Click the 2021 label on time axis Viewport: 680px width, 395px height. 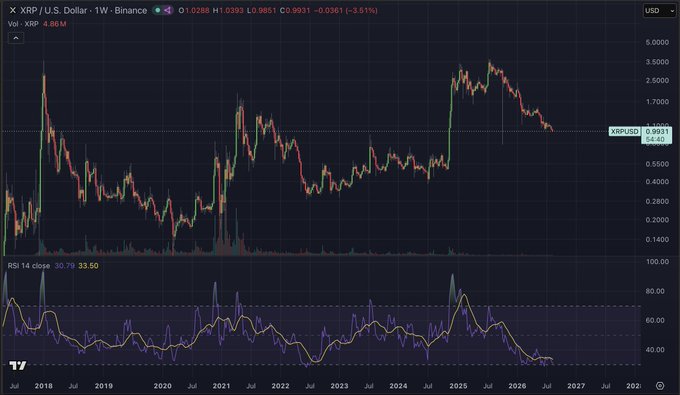click(x=221, y=385)
